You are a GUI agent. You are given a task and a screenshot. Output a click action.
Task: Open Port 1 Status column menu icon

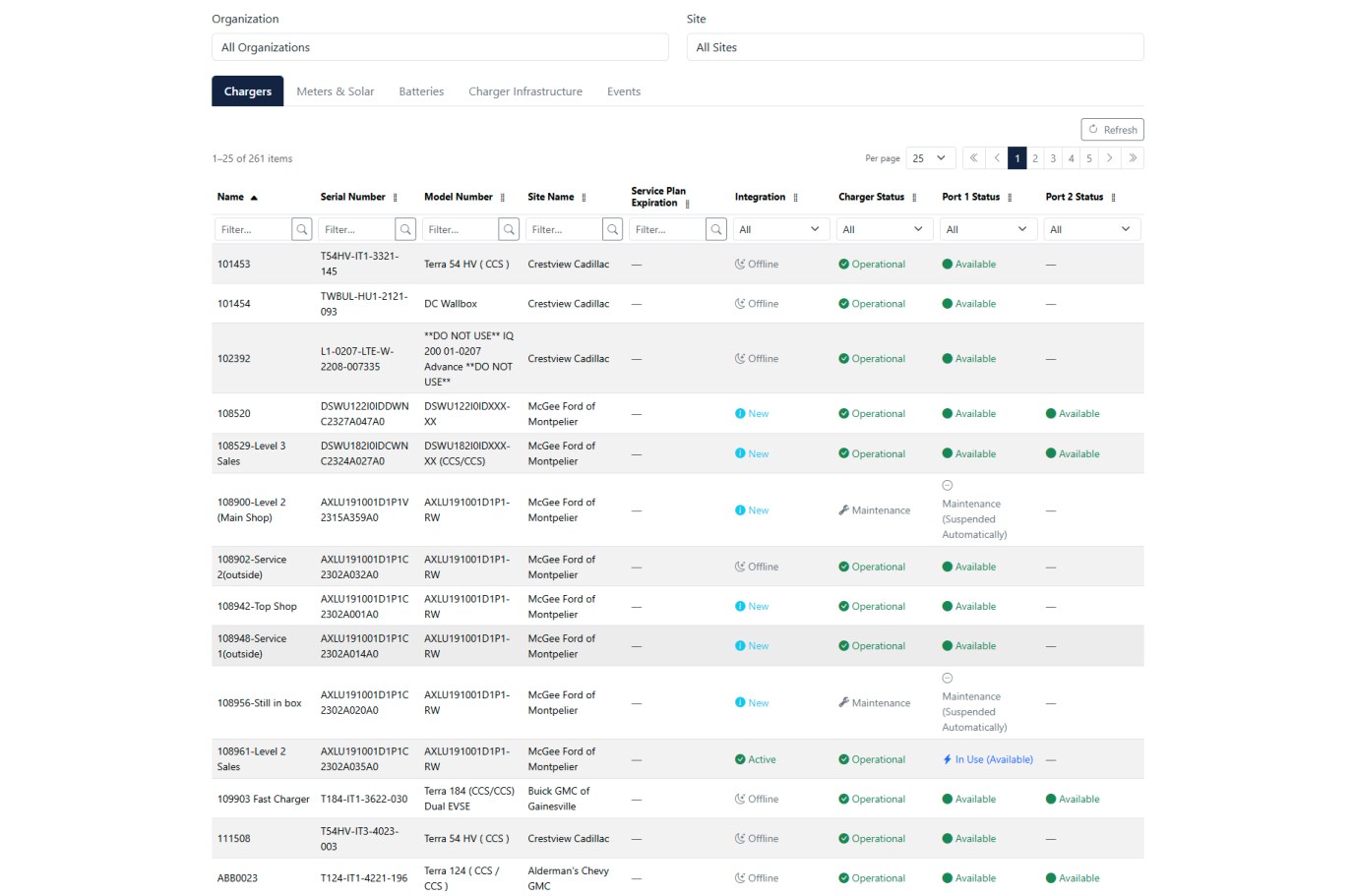coord(1011,198)
